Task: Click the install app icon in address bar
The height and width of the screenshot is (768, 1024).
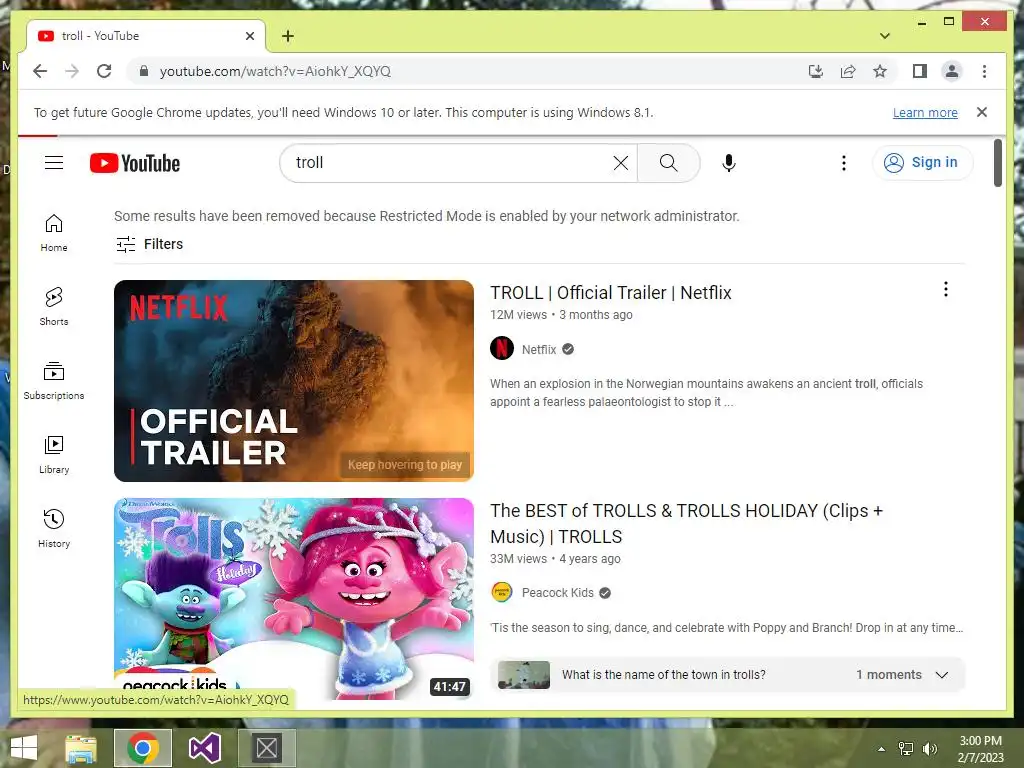Action: [816, 71]
